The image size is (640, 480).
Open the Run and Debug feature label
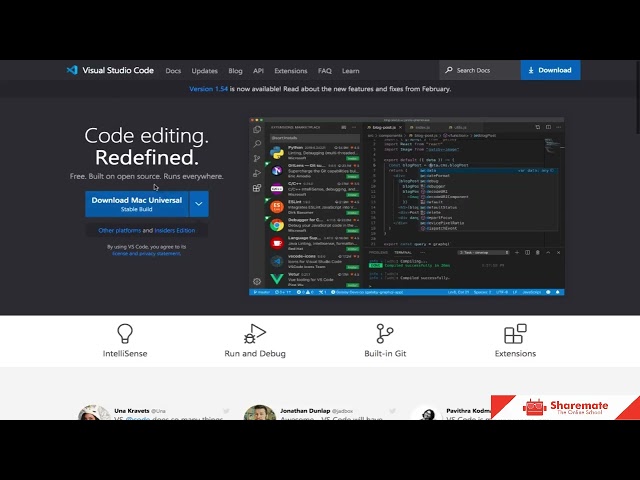tap(255, 353)
